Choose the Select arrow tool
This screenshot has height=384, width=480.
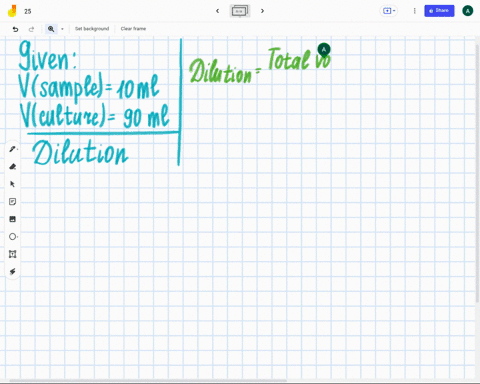tap(13, 184)
